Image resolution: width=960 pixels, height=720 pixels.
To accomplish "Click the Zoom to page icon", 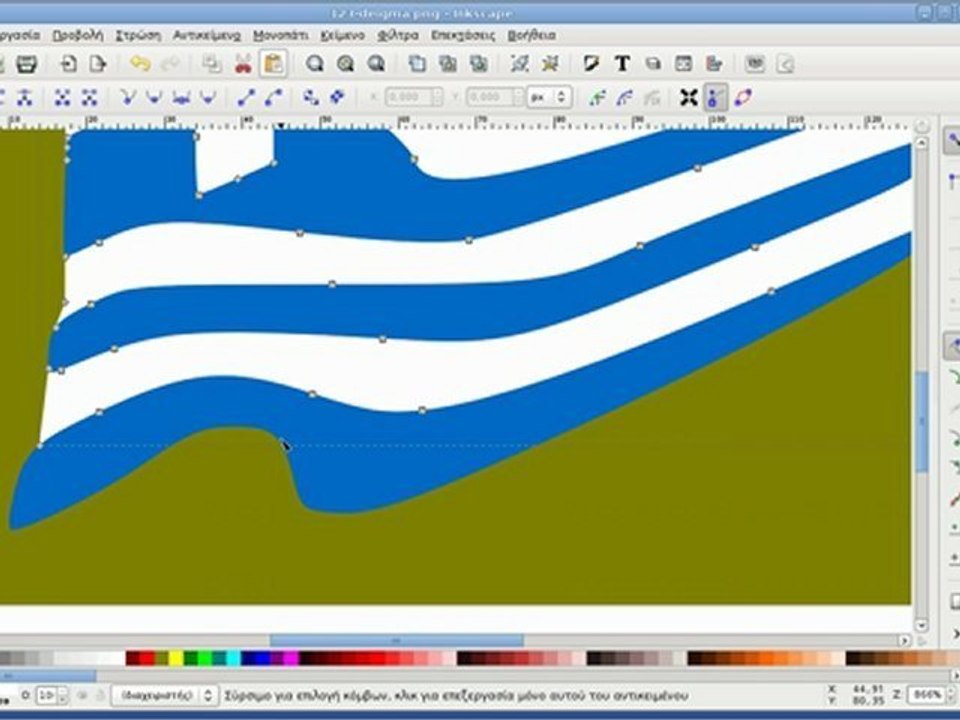I will pos(376,64).
